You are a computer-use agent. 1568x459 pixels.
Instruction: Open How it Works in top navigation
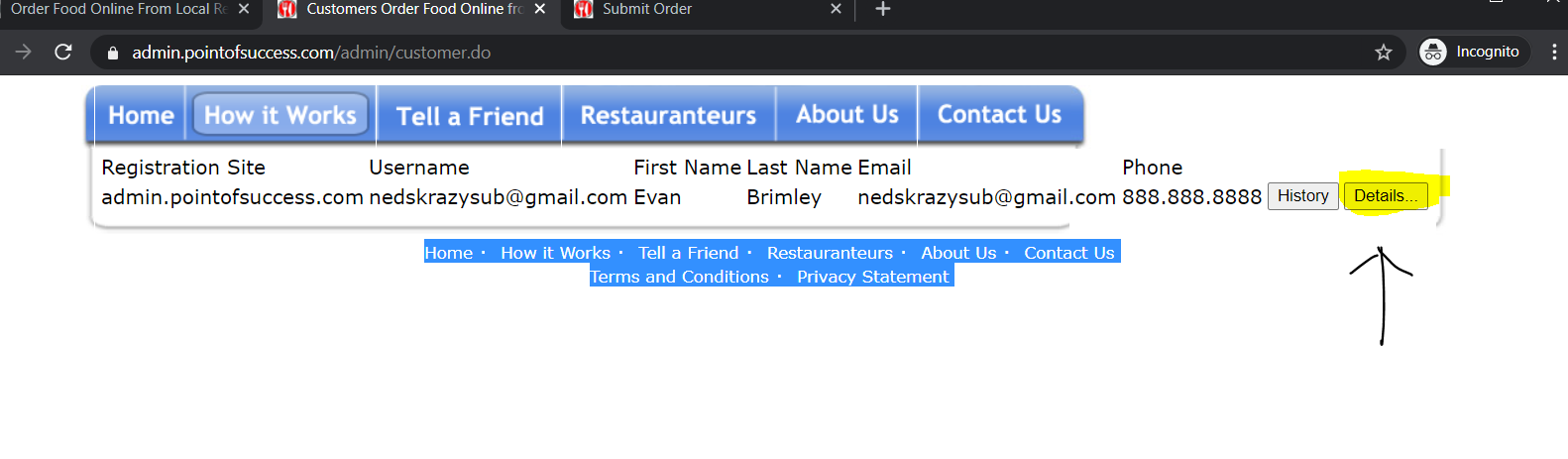coord(280,115)
